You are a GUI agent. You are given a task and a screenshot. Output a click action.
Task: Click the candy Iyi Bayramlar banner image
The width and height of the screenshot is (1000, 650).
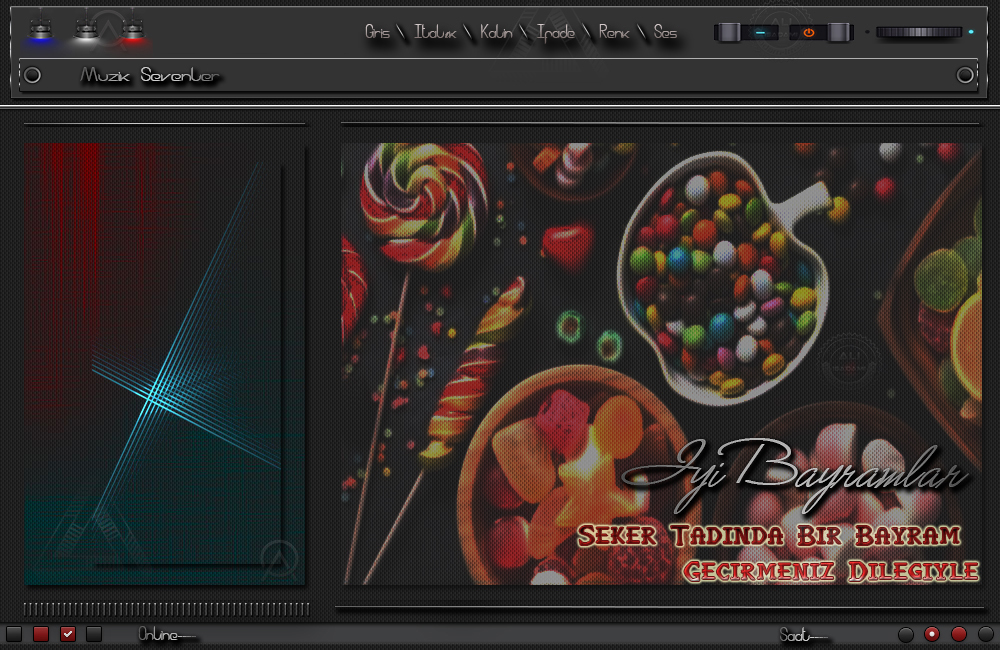click(661, 364)
